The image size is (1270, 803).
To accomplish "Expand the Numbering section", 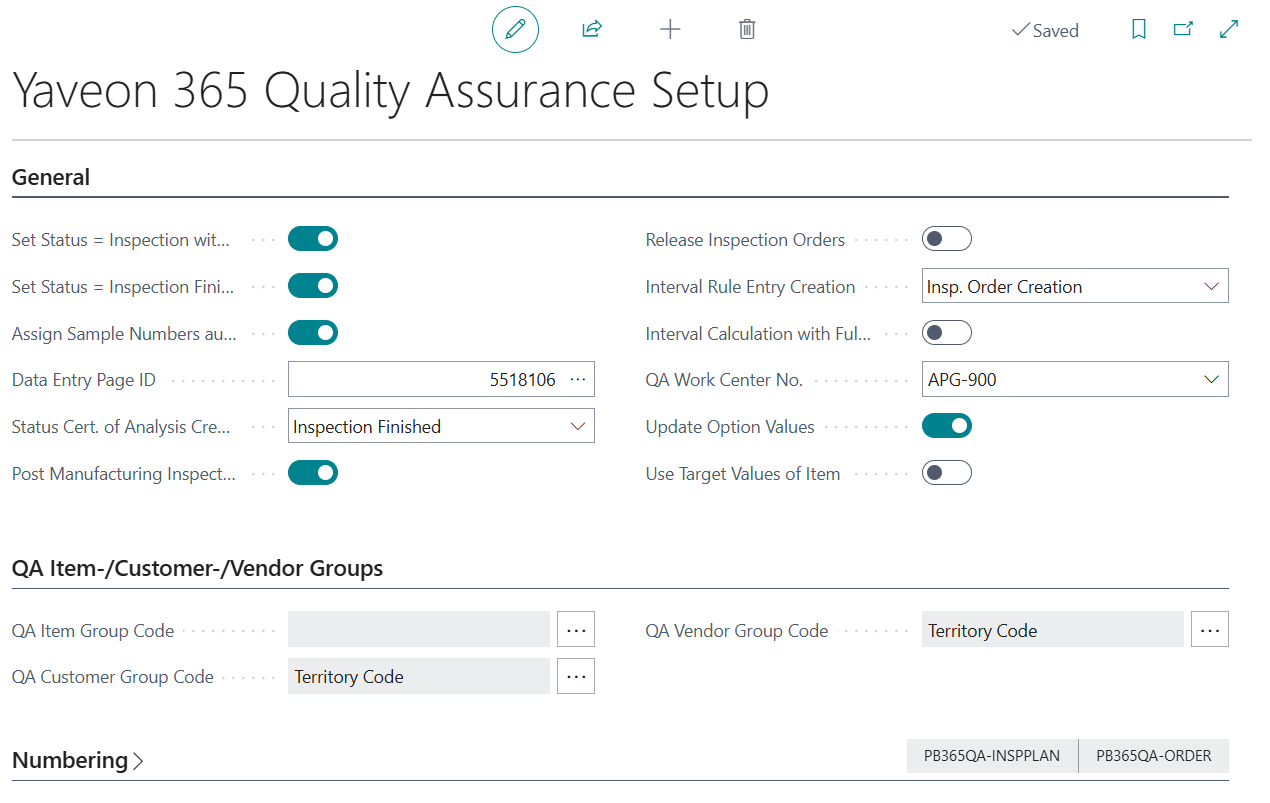I will click(x=78, y=760).
